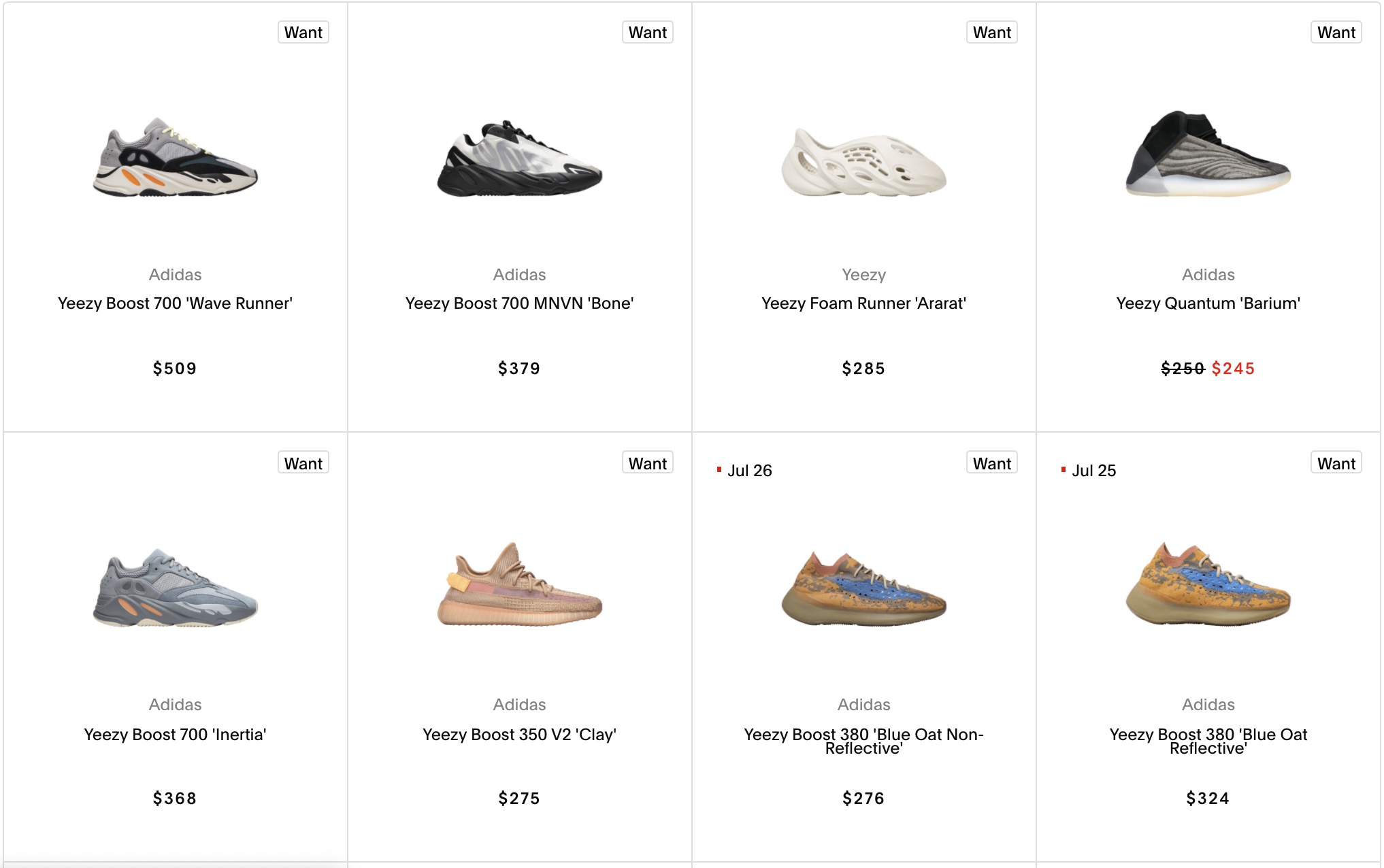Screen dimensions: 1384x868
Task: Toggle Want on Yeezy Boost 700 'Inertia'
Action: (x=303, y=463)
